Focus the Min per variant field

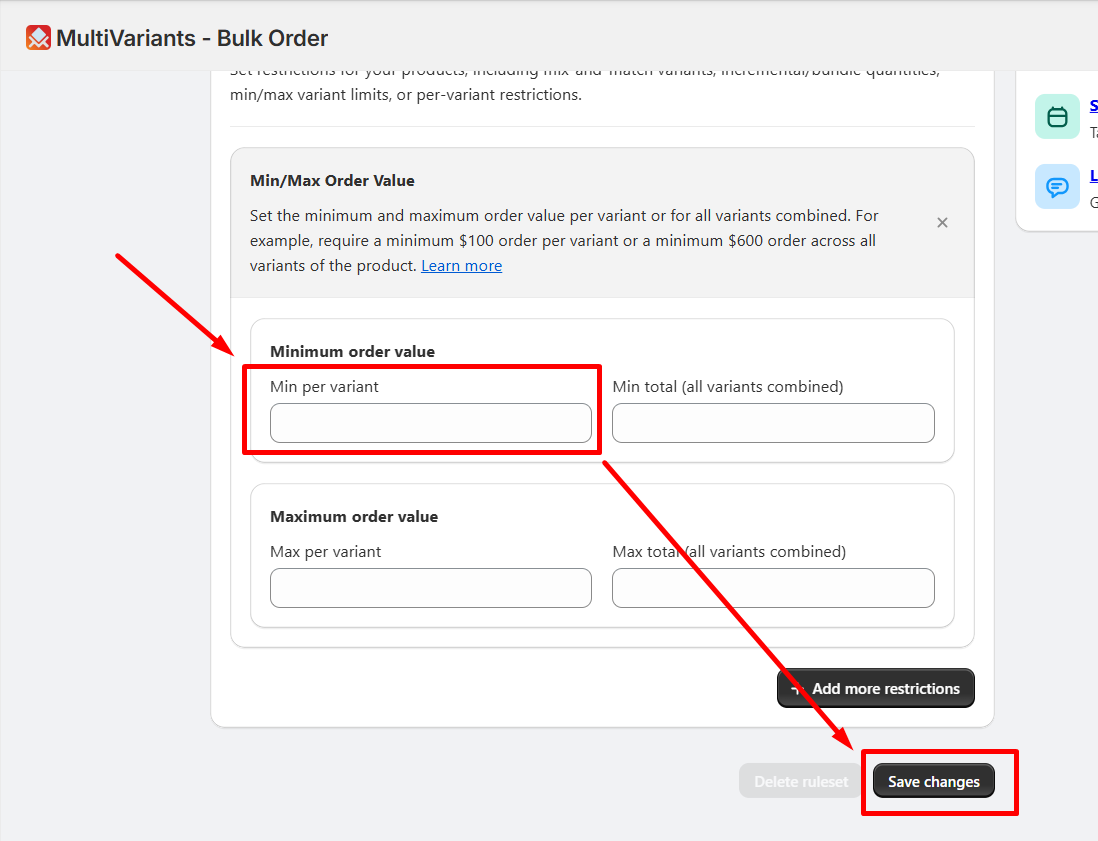coord(431,423)
